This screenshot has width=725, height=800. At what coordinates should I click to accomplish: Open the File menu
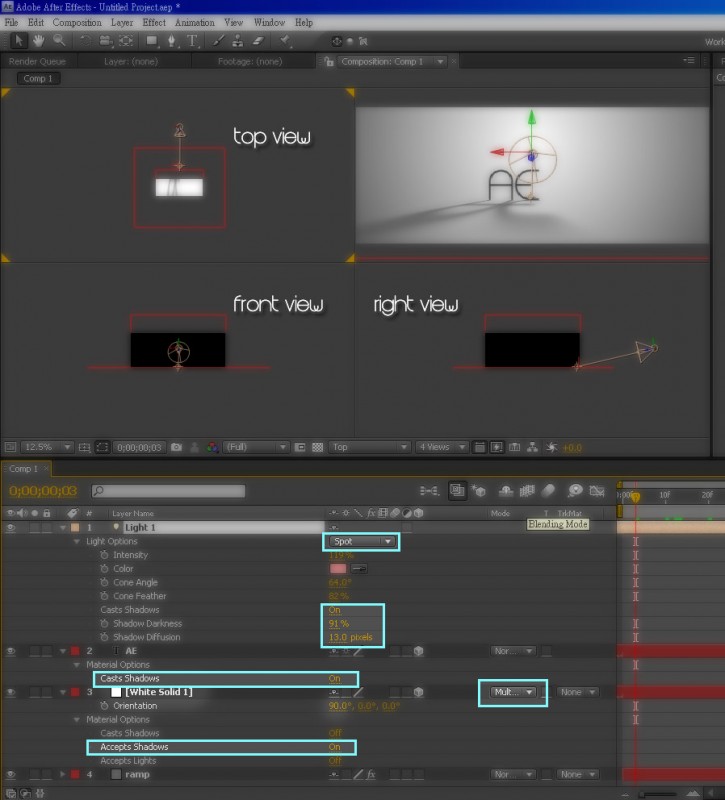coord(11,22)
